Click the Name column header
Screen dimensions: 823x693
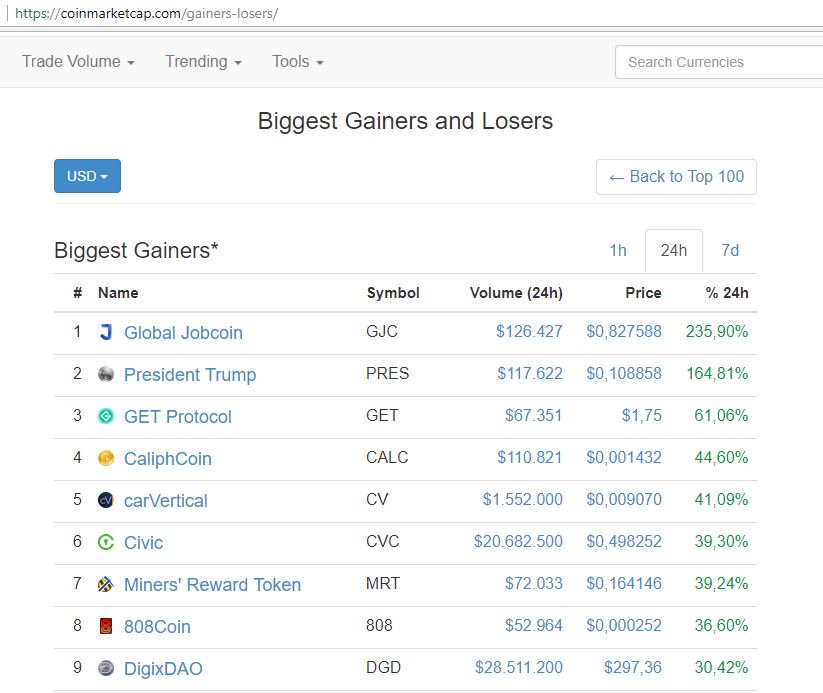tap(118, 293)
